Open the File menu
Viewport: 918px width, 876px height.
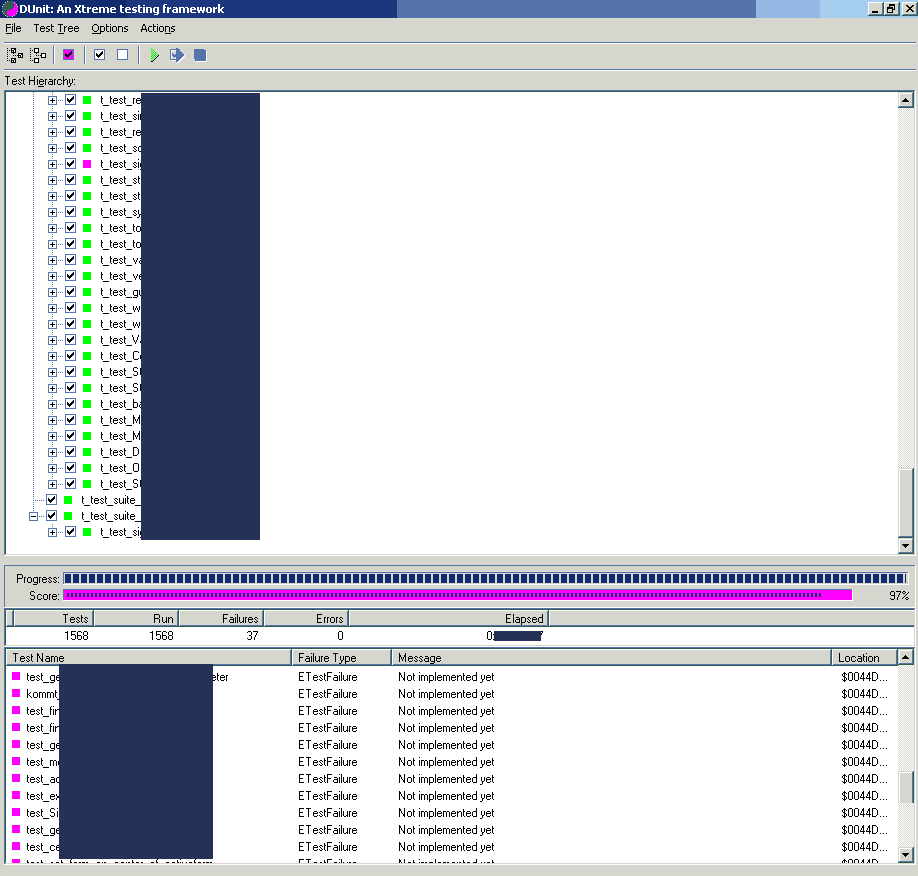click(13, 28)
